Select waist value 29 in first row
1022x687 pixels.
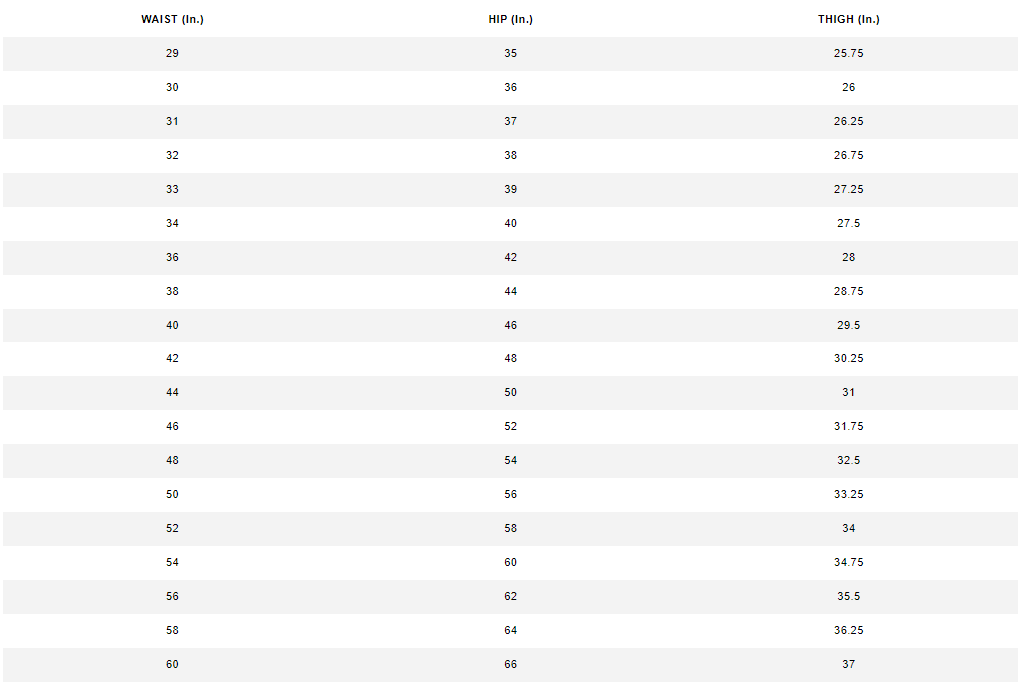point(173,53)
